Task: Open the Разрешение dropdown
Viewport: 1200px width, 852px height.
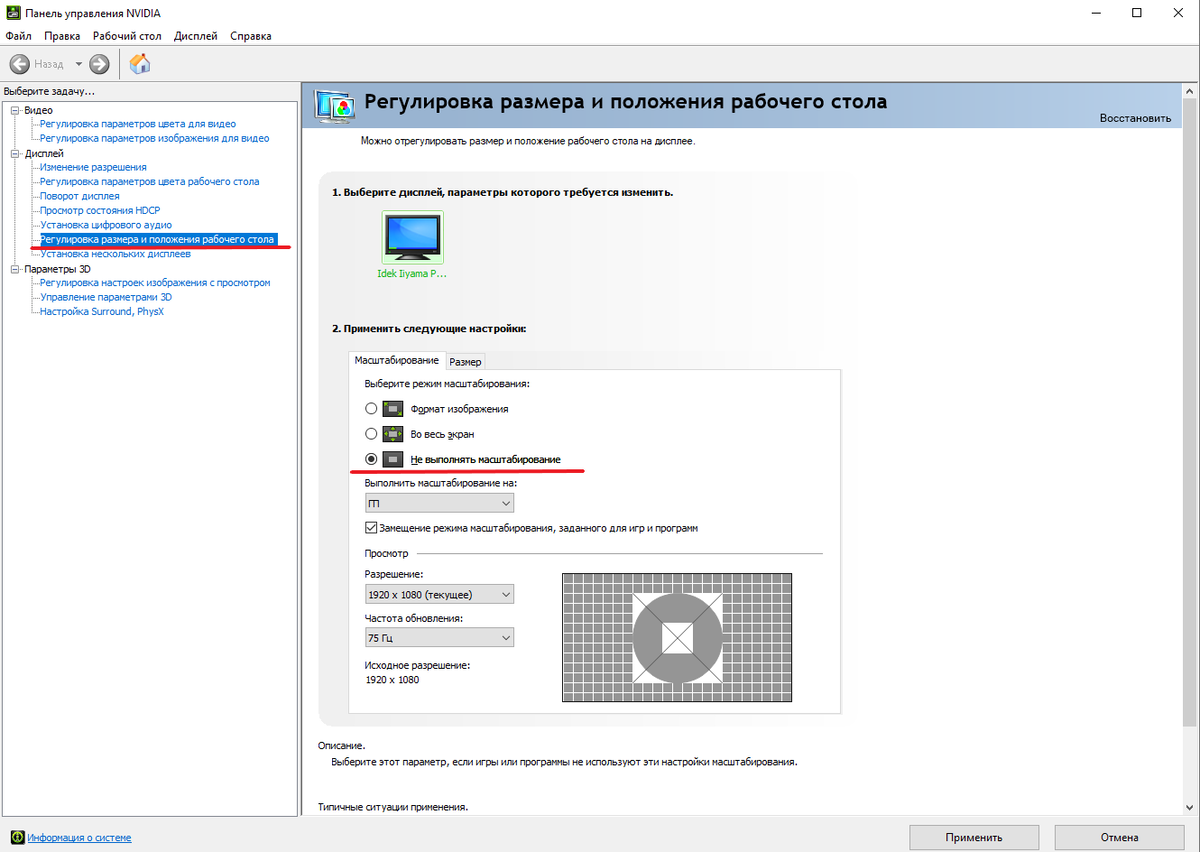Action: (x=439, y=594)
